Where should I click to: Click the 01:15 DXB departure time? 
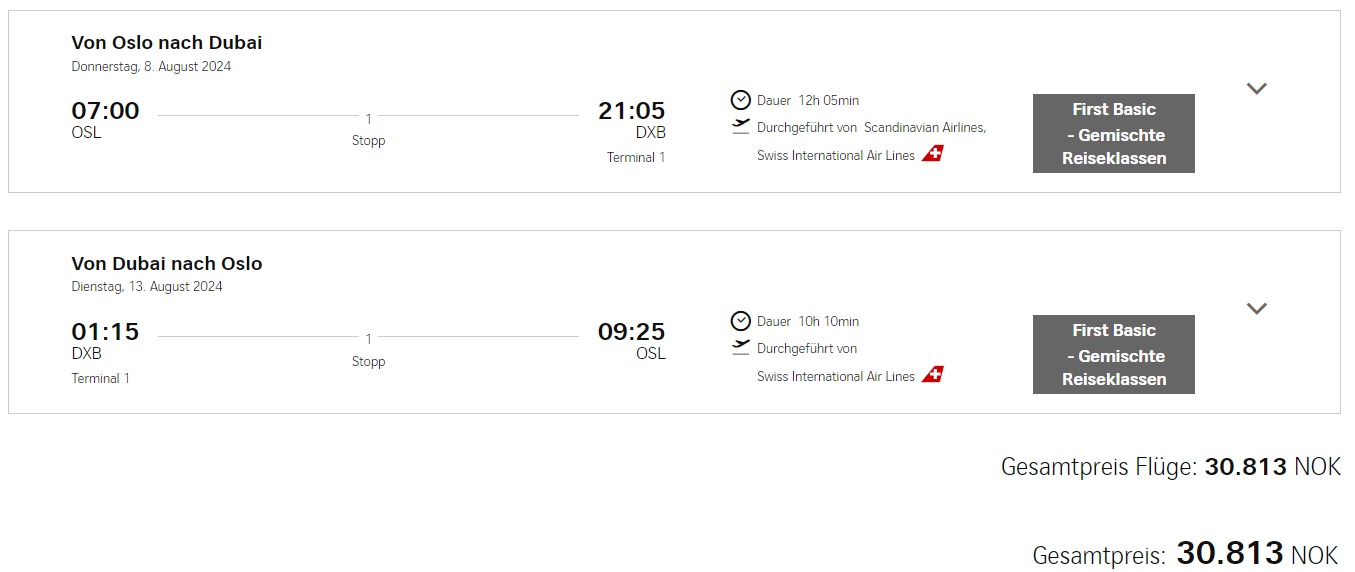tap(105, 332)
